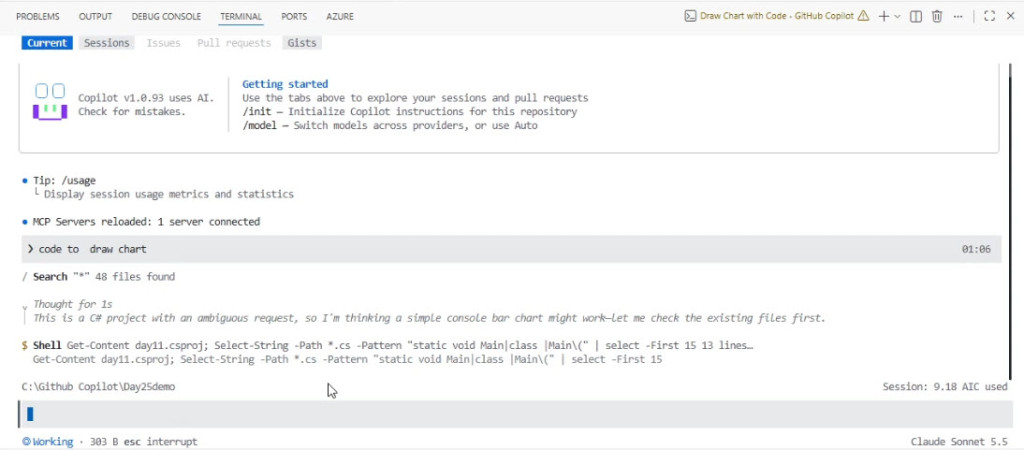Click Session: 9.18 AIC used text
Screen dimensions: 1024x450
point(945,387)
